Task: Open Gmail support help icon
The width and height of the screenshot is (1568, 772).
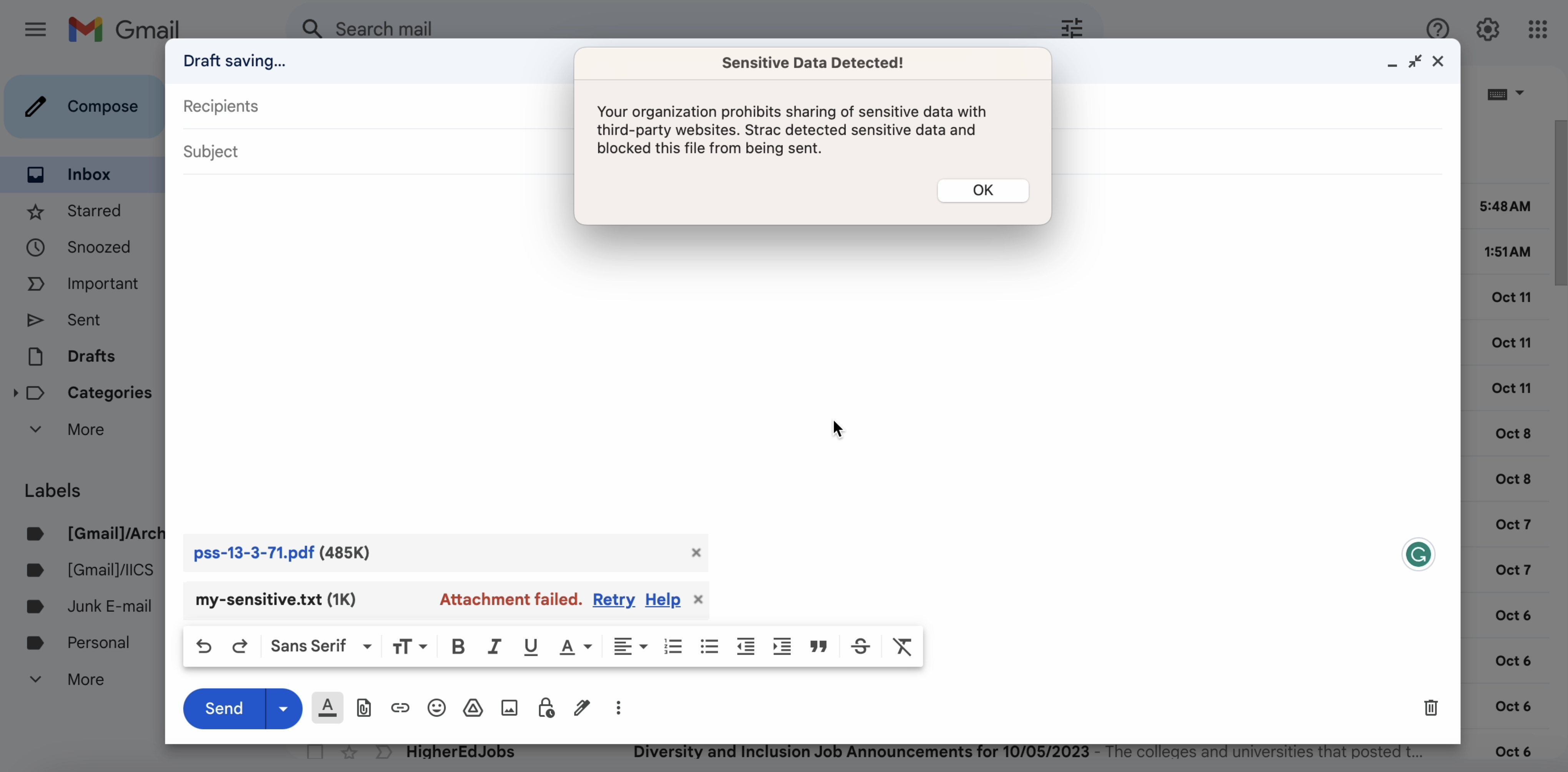Action: coord(1437,29)
